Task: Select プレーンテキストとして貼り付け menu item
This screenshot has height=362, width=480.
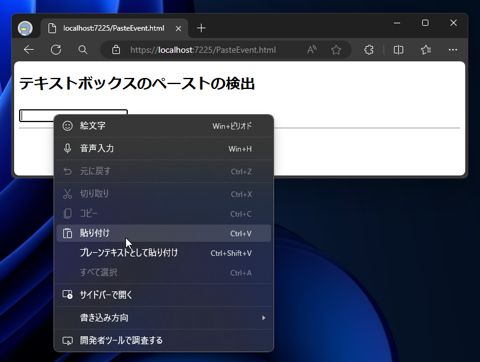Action: [164, 253]
